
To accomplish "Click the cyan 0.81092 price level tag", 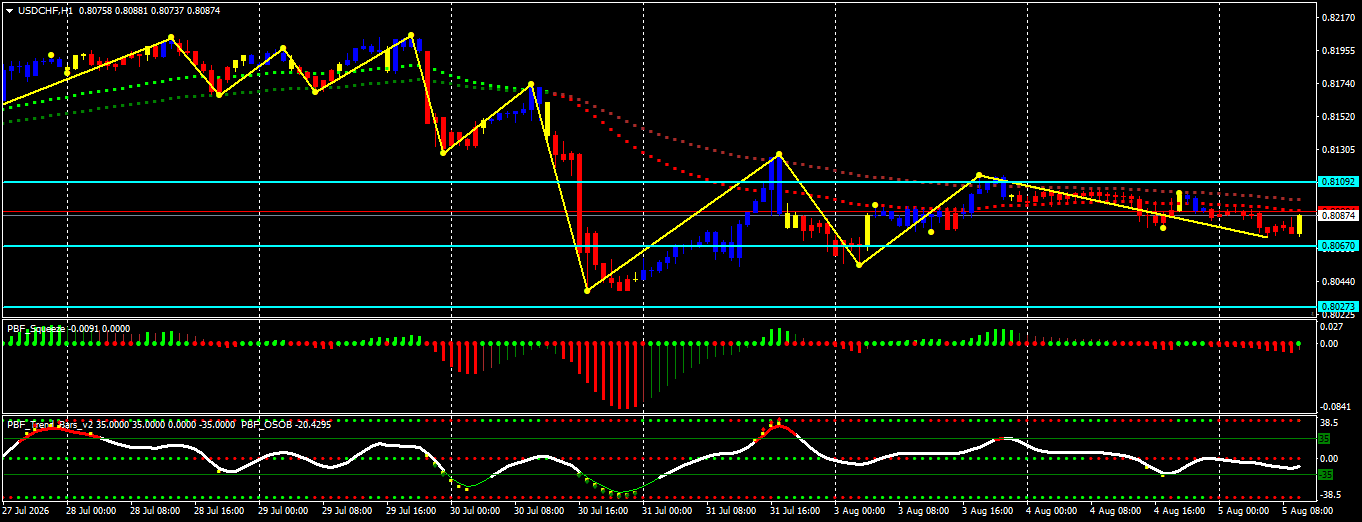I will [1337, 182].
